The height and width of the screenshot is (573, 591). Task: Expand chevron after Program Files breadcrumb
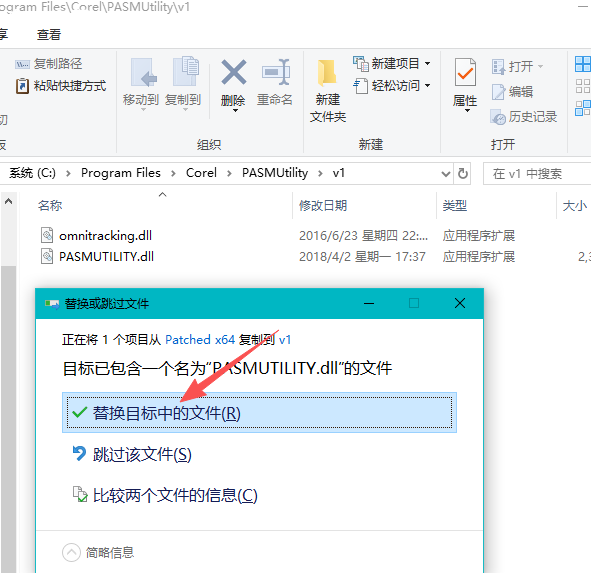pyautogui.click(x=173, y=173)
